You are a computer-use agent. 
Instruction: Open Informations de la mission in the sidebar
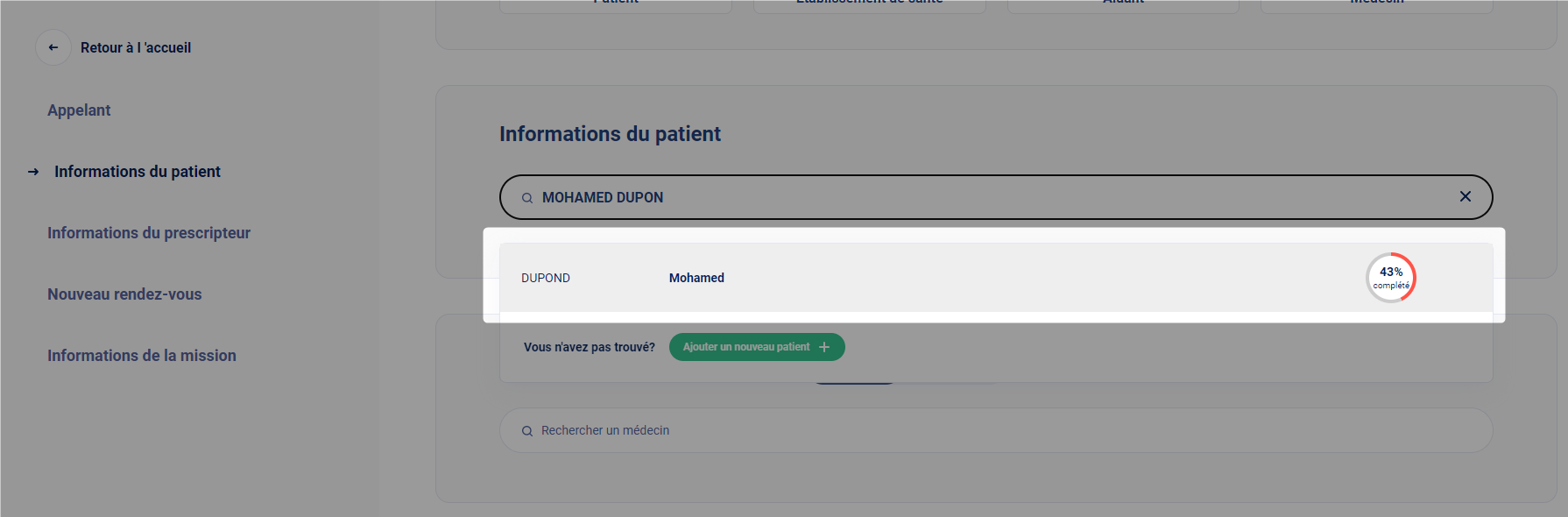click(x=142, y=356)
